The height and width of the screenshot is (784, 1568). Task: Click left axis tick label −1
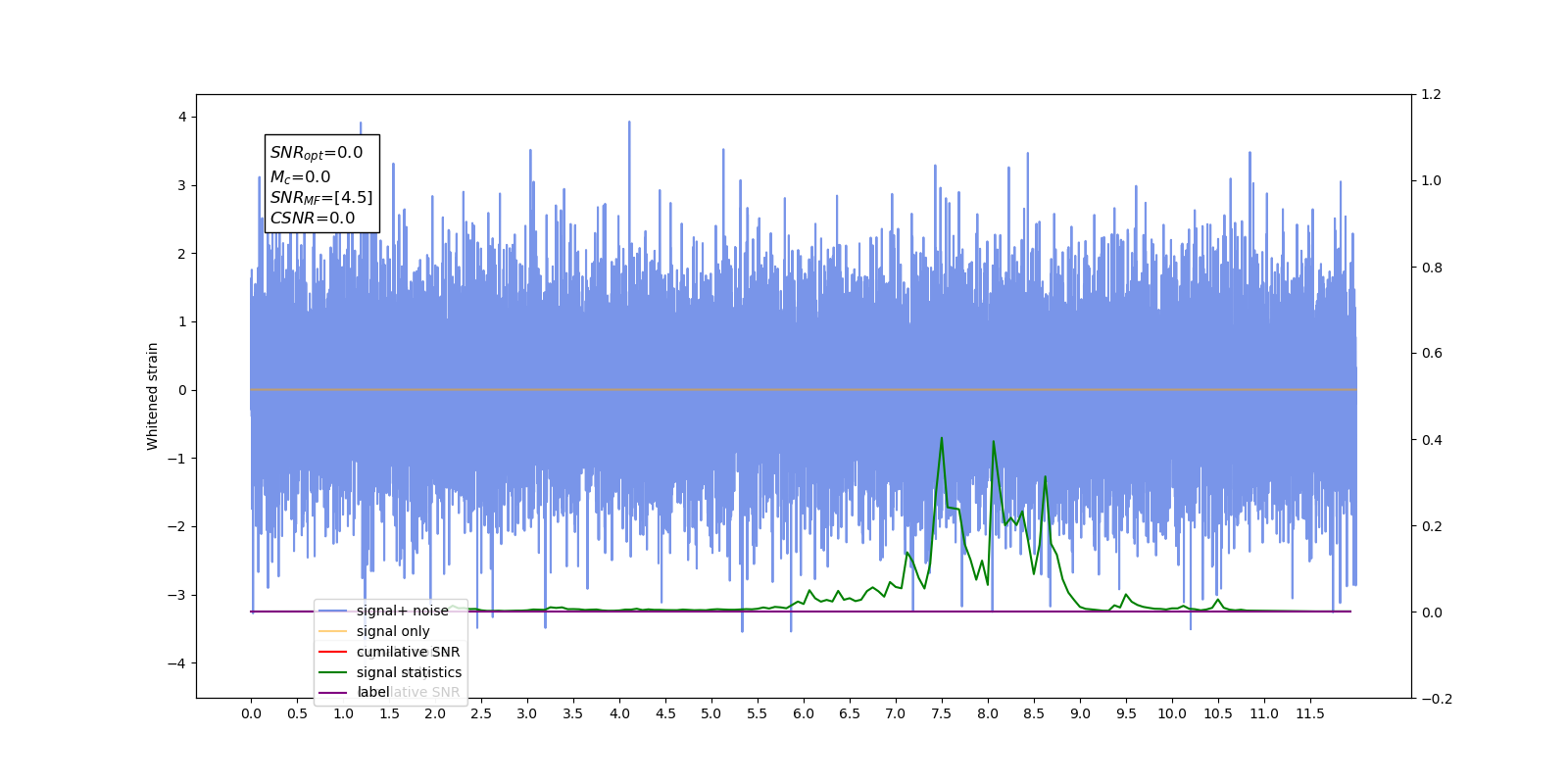[177, 459]
